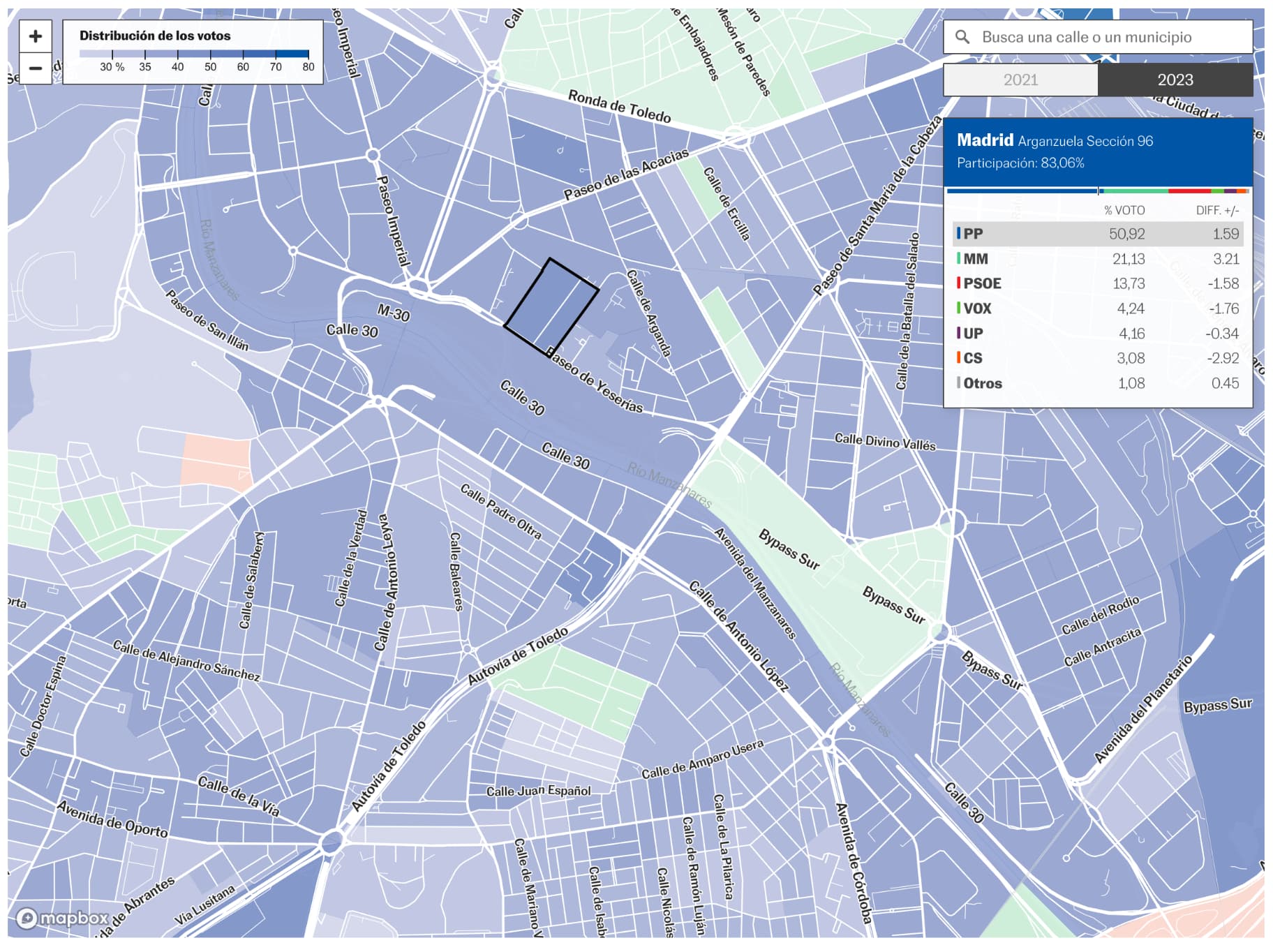Click the Calle Padre Oltra label
This screenshot has height=952, width=1273.
click(500, 512)
